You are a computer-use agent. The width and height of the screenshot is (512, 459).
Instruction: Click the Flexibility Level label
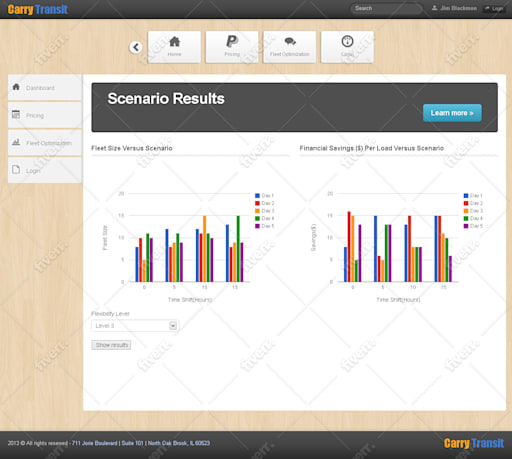[110, 314]
